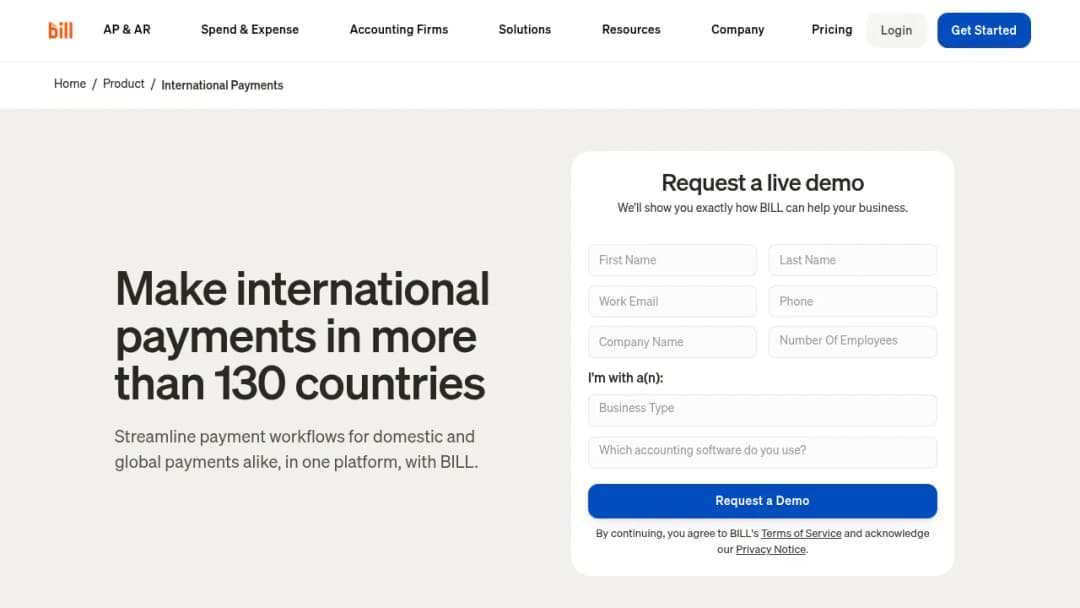Open the Resources menu
Image resolution: width=1080 pixels, height=608 pixels.
631,30
